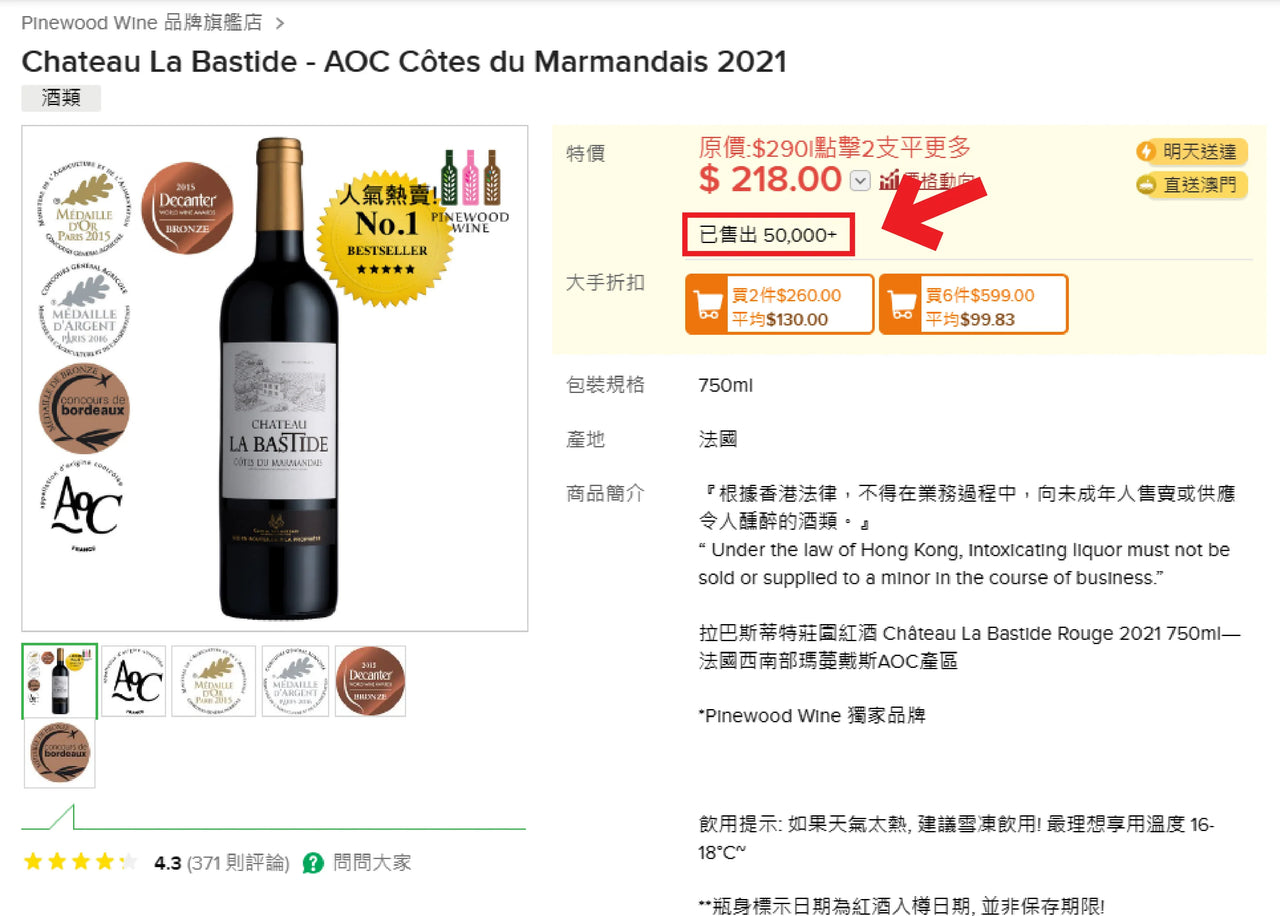Screen dimensions: 1280x916
Task: Expand the breadcrumb chevron after 品牌旗艦店
Action: click(280, 22)
